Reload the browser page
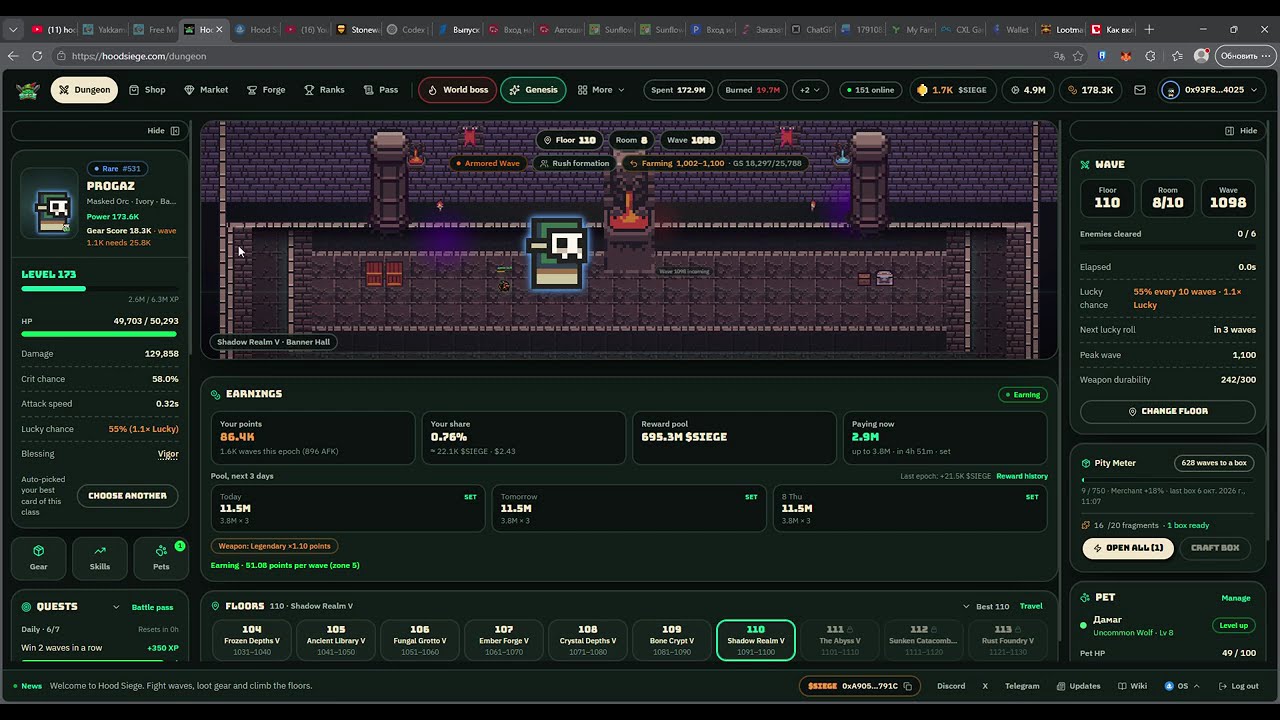 (x=37, y=56)
